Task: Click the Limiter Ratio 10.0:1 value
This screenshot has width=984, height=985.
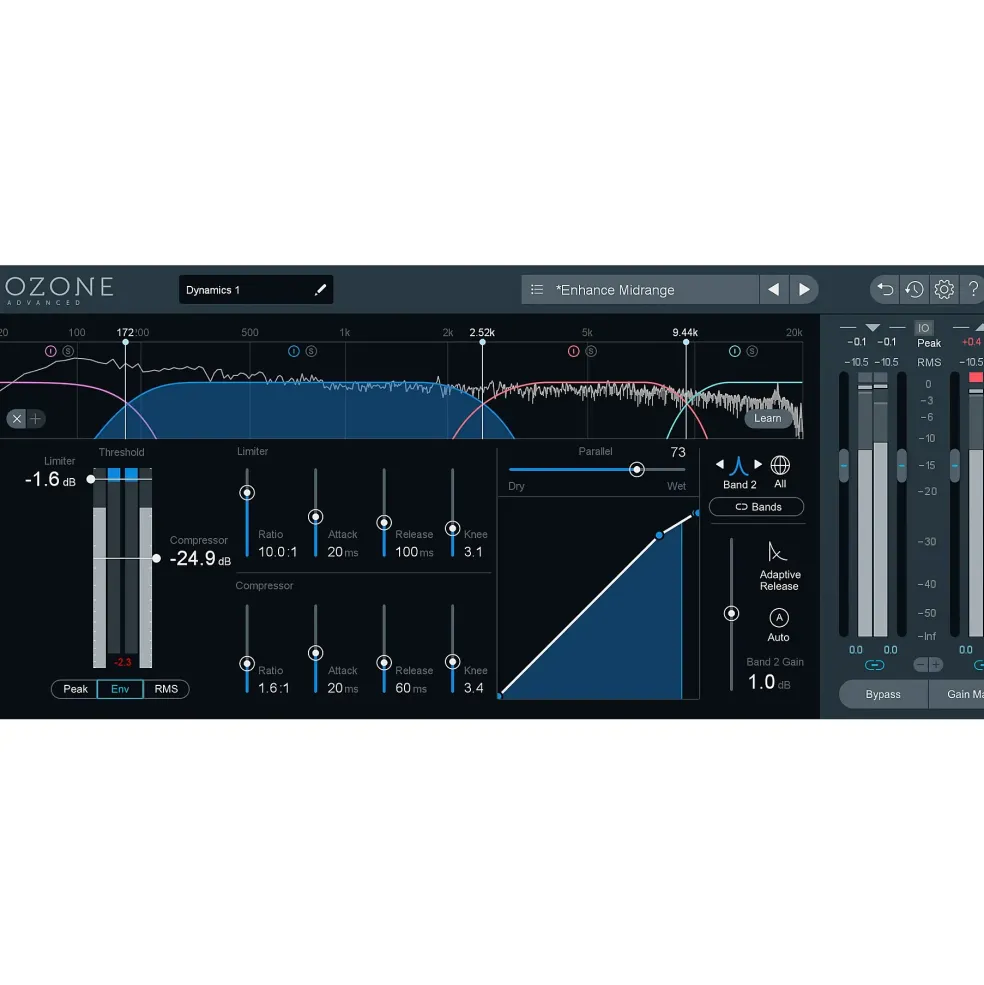Action: pos(277,552)
